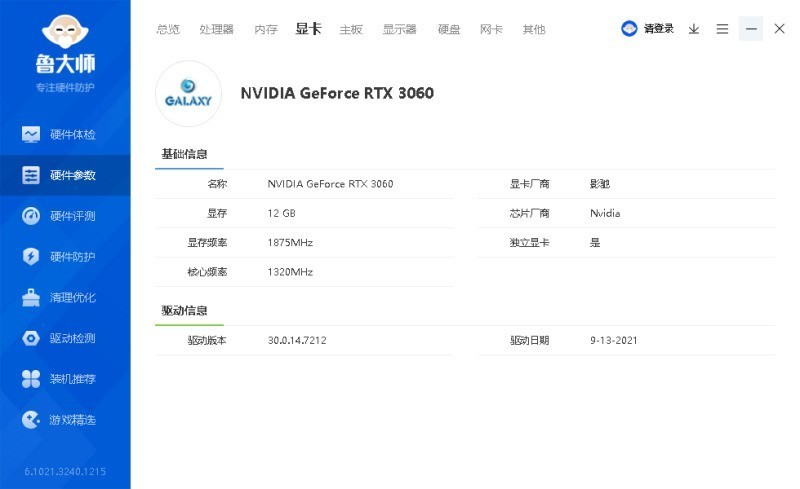Switch to the 内存 tab
The image size is (800, 489).
click(x=266, y=30)
